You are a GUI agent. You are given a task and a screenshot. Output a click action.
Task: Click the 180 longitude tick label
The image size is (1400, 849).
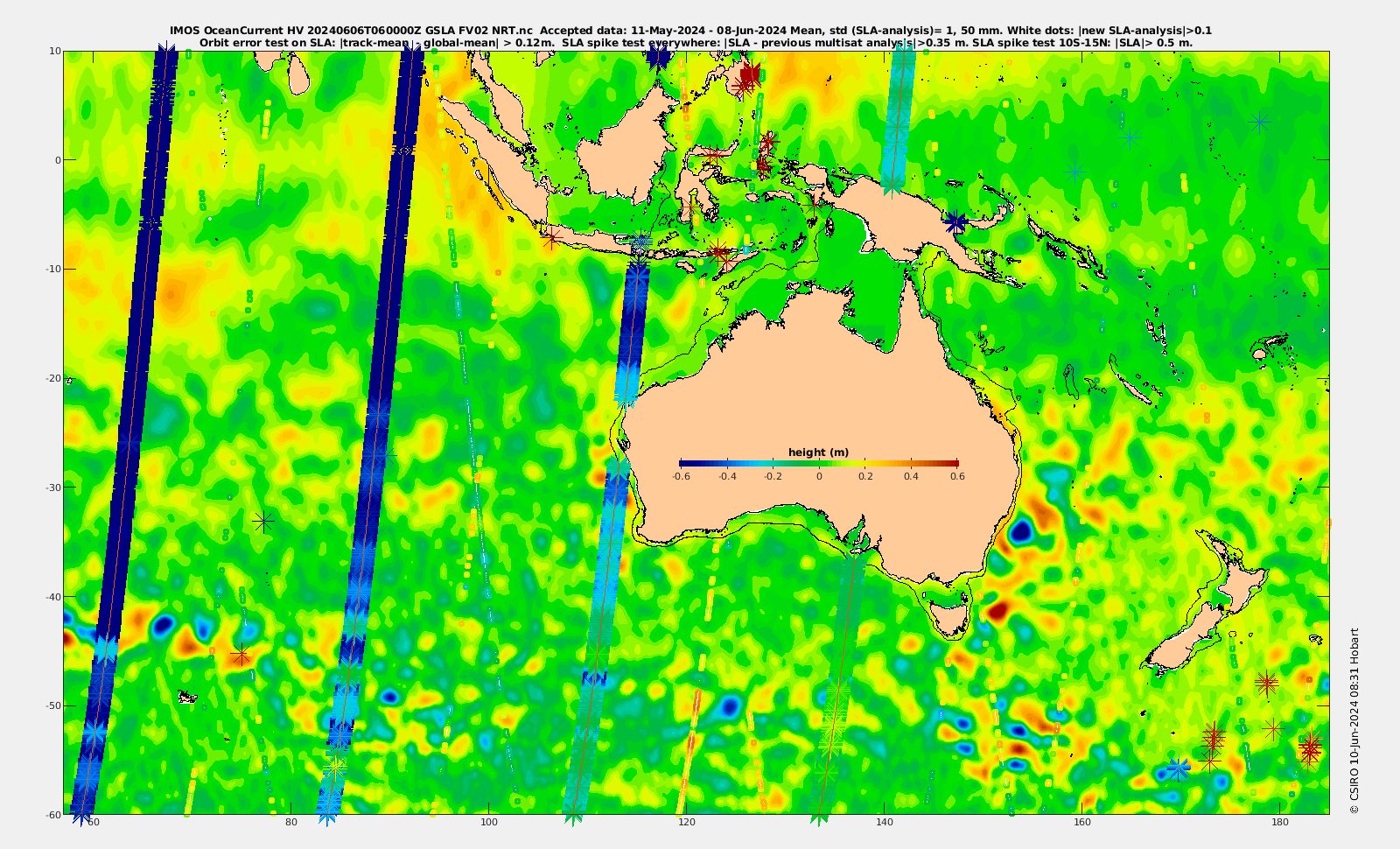[1280, 823]
